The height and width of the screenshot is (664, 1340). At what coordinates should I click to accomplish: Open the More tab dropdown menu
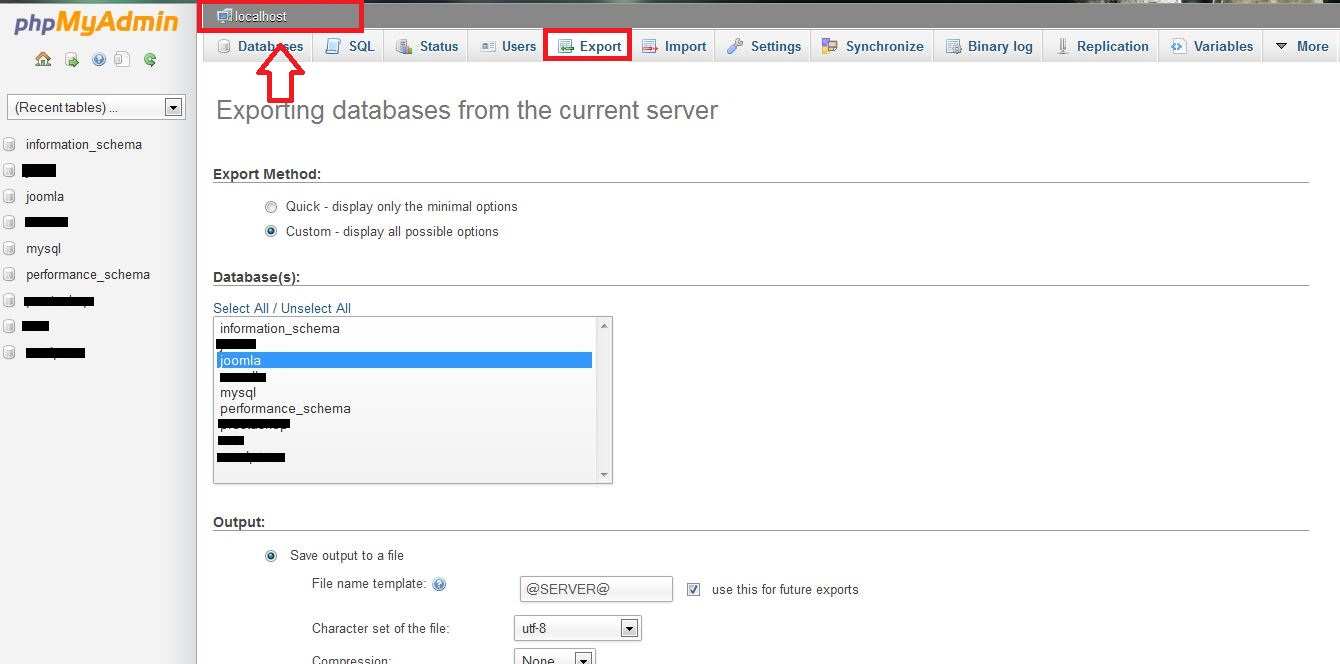coord(1301,46)
